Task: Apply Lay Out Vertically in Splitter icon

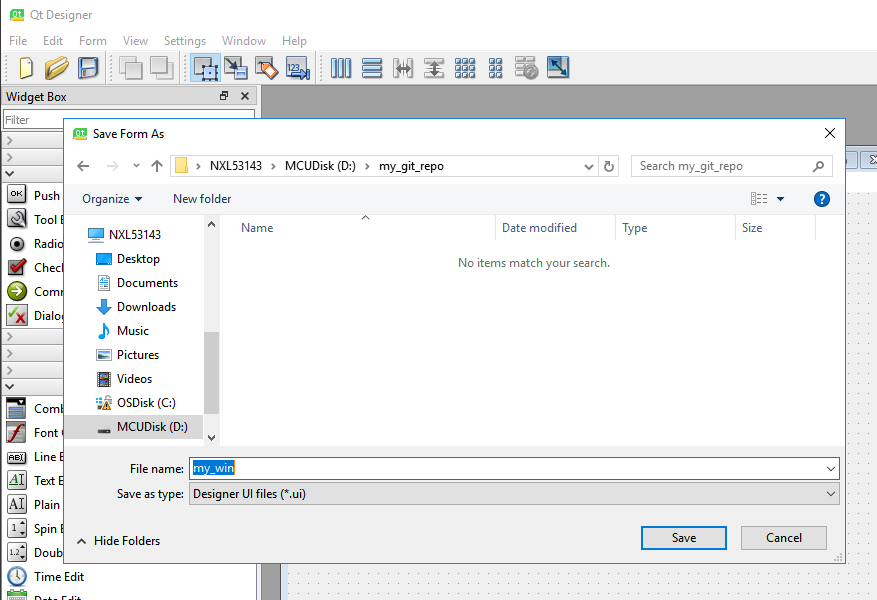Action: (434, 68)
